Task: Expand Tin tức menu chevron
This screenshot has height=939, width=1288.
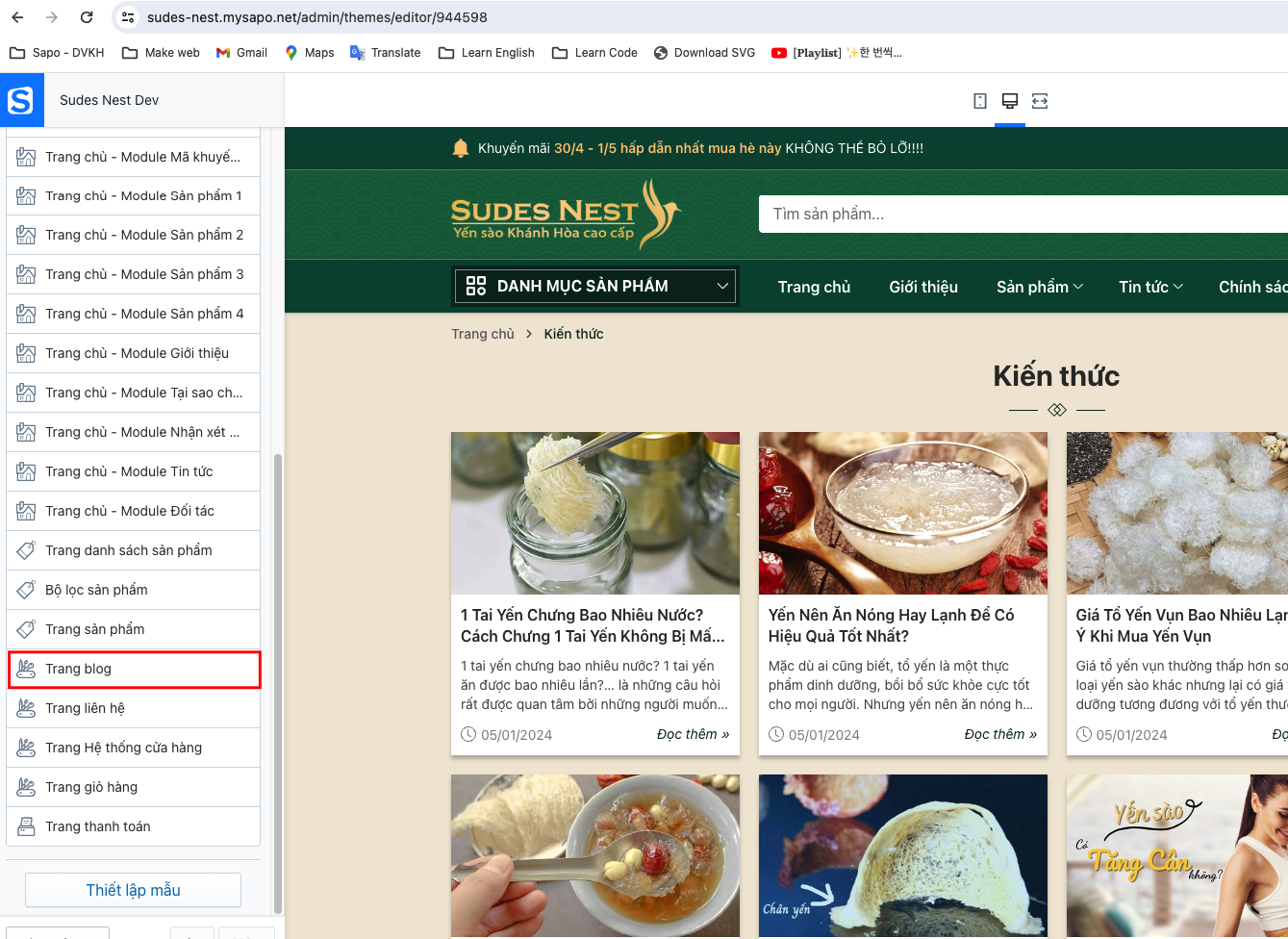Action: click(1178, 287)
